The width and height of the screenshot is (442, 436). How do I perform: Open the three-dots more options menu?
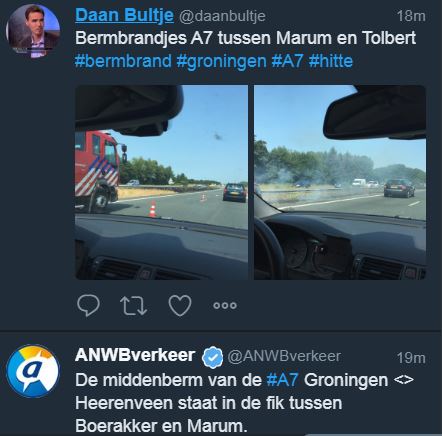225,305
